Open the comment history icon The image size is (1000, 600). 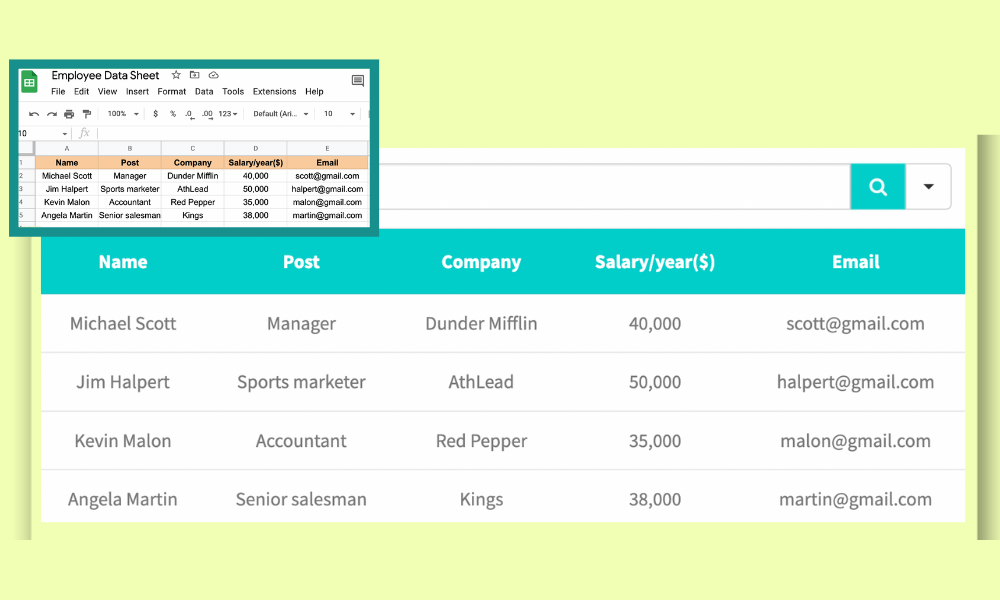358,80
